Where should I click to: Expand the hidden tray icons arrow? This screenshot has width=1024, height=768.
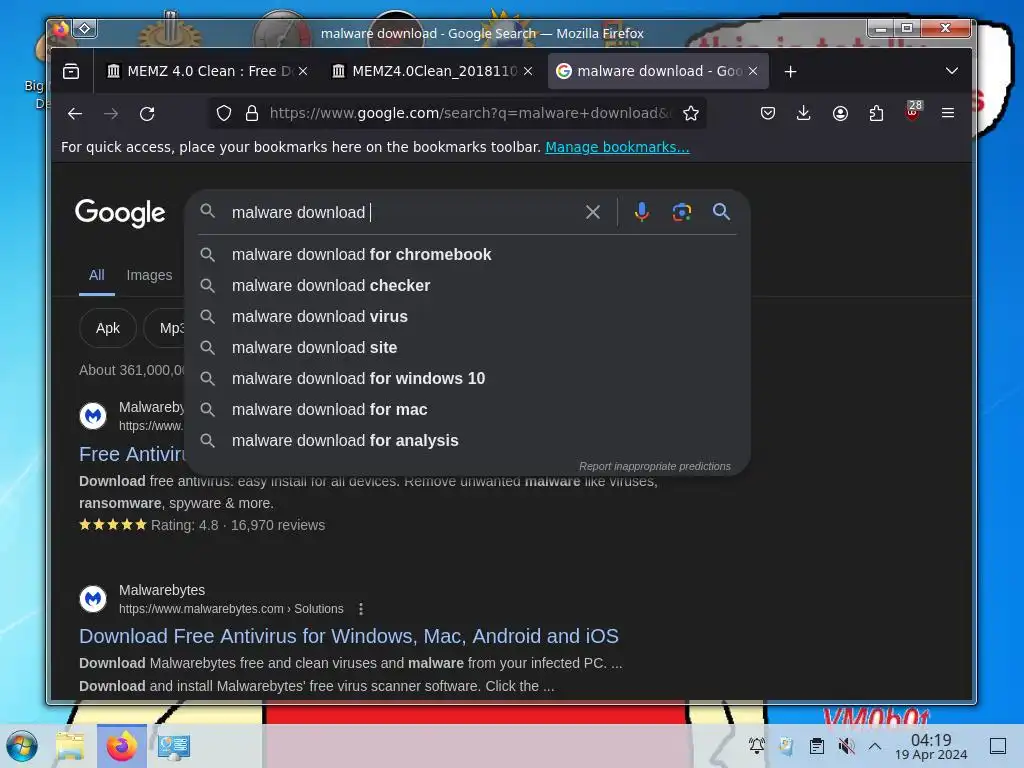(x=875, y=746)
